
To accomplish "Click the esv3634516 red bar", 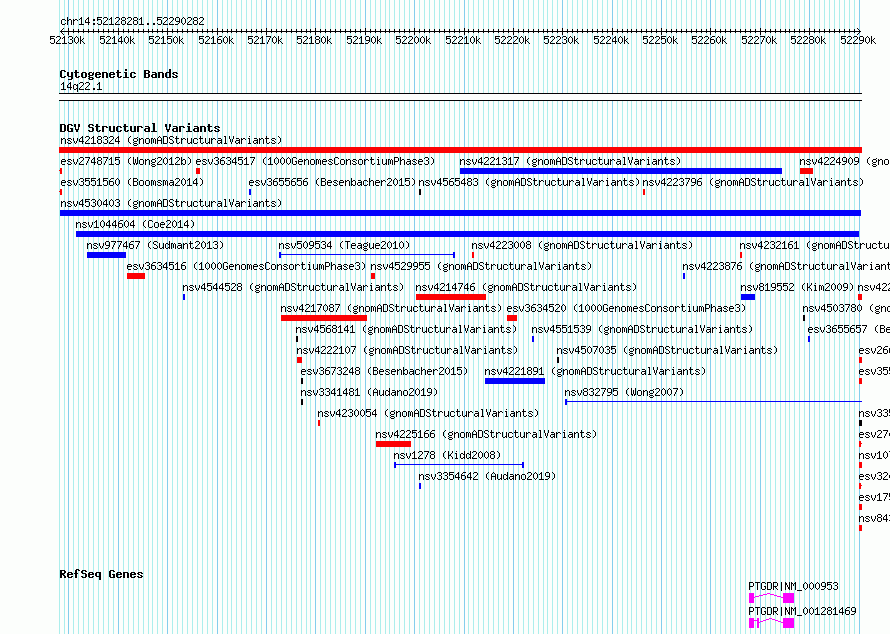I will (136, 276).
